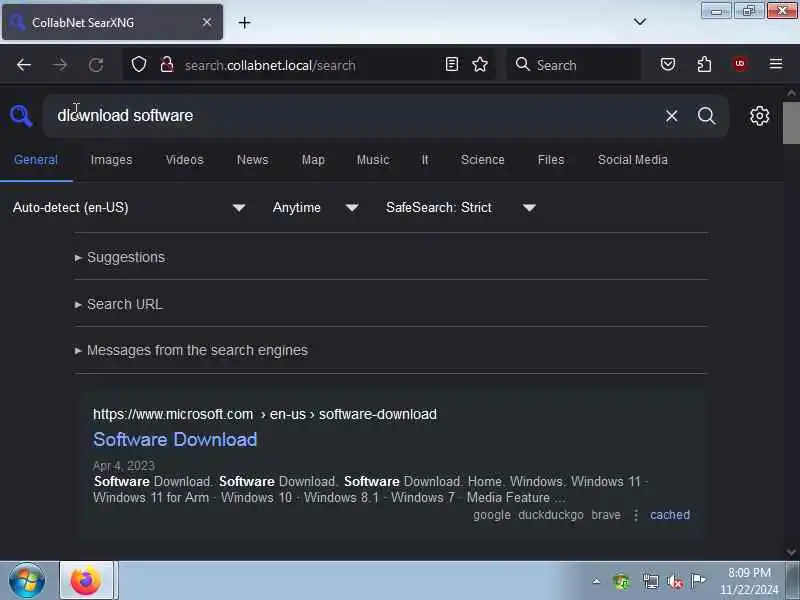Expand Messages from the search engines
Viewport: 800px width, 600px height.
coord(191,351)
